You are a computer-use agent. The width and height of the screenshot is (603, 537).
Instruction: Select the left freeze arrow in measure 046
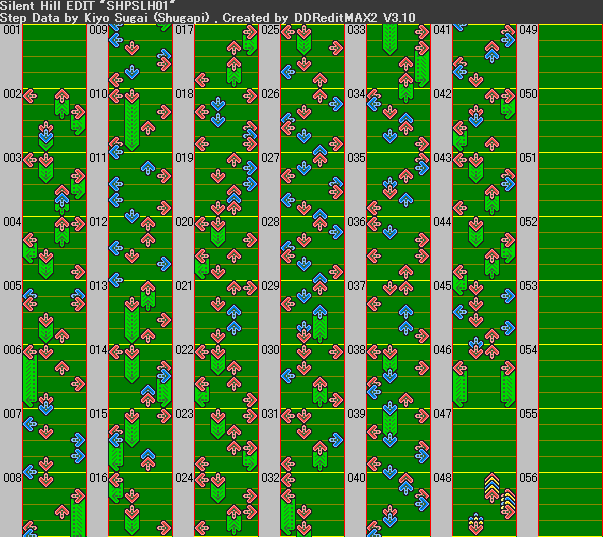tap(460, 384)
